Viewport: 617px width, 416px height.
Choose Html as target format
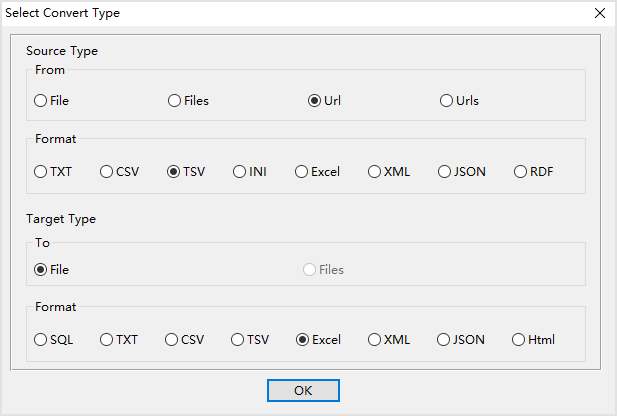point(519,340)
